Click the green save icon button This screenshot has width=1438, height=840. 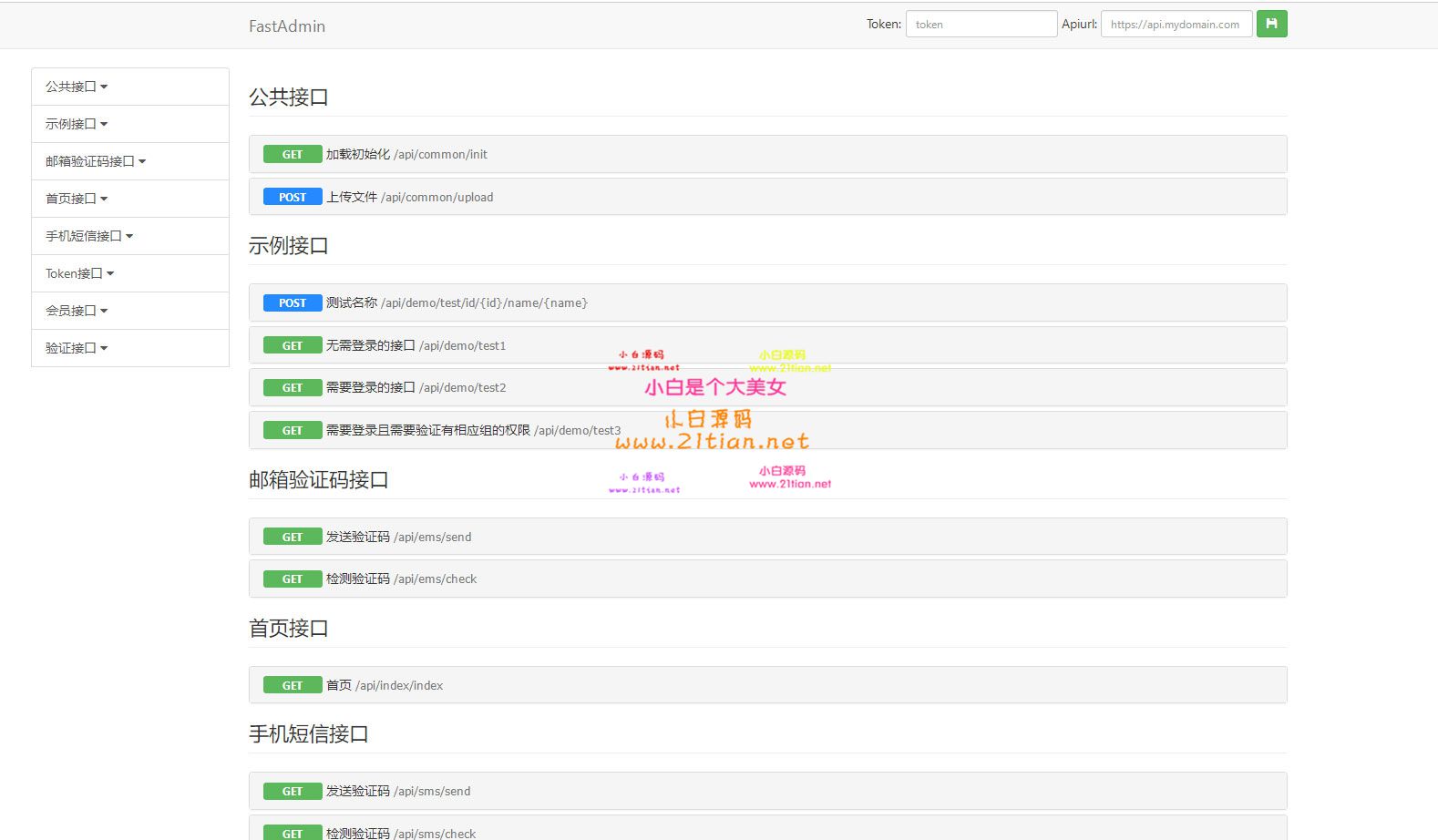tap(1271, 24)
